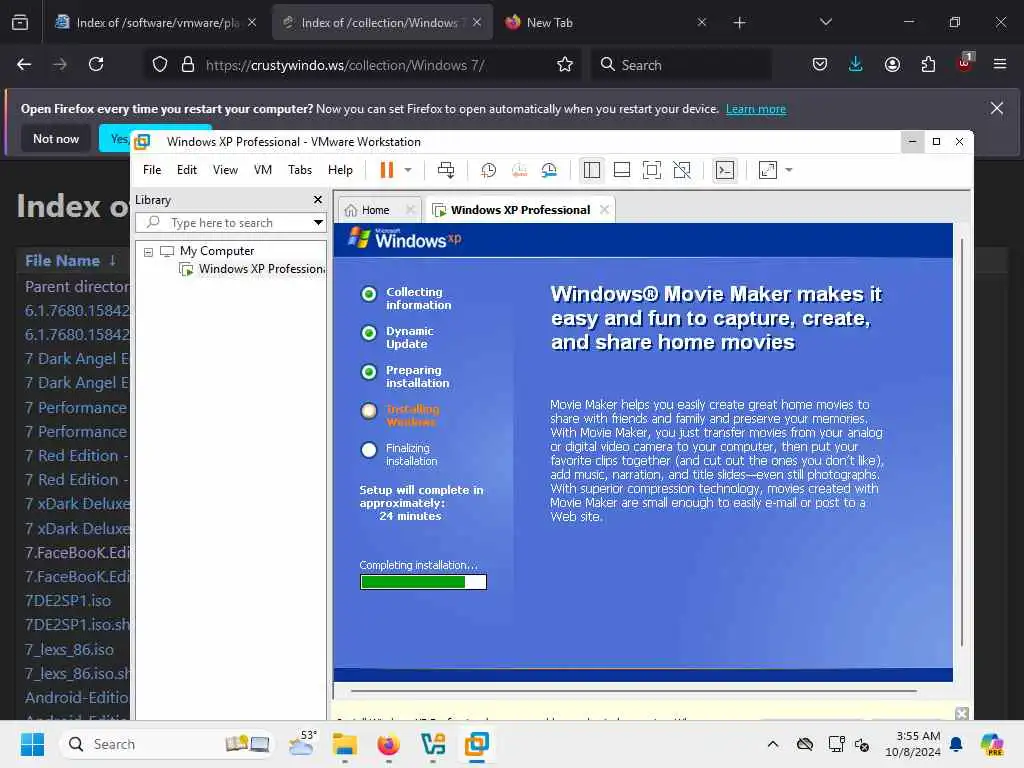Click the Firefox Search box
The height and width of the screenshot is (768, 1024).
tap(681, 65)
